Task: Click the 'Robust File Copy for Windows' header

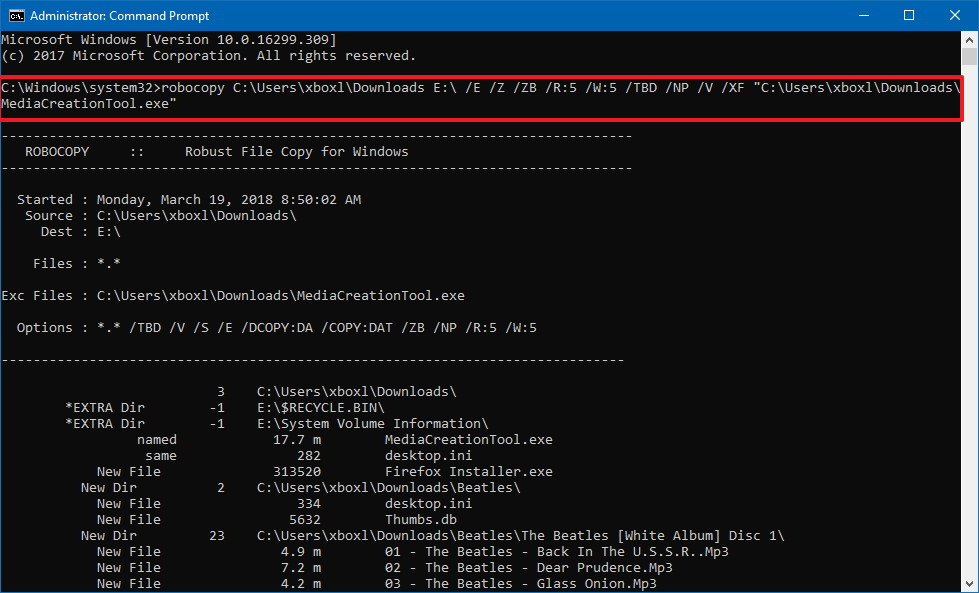Action: pos(297,152)
